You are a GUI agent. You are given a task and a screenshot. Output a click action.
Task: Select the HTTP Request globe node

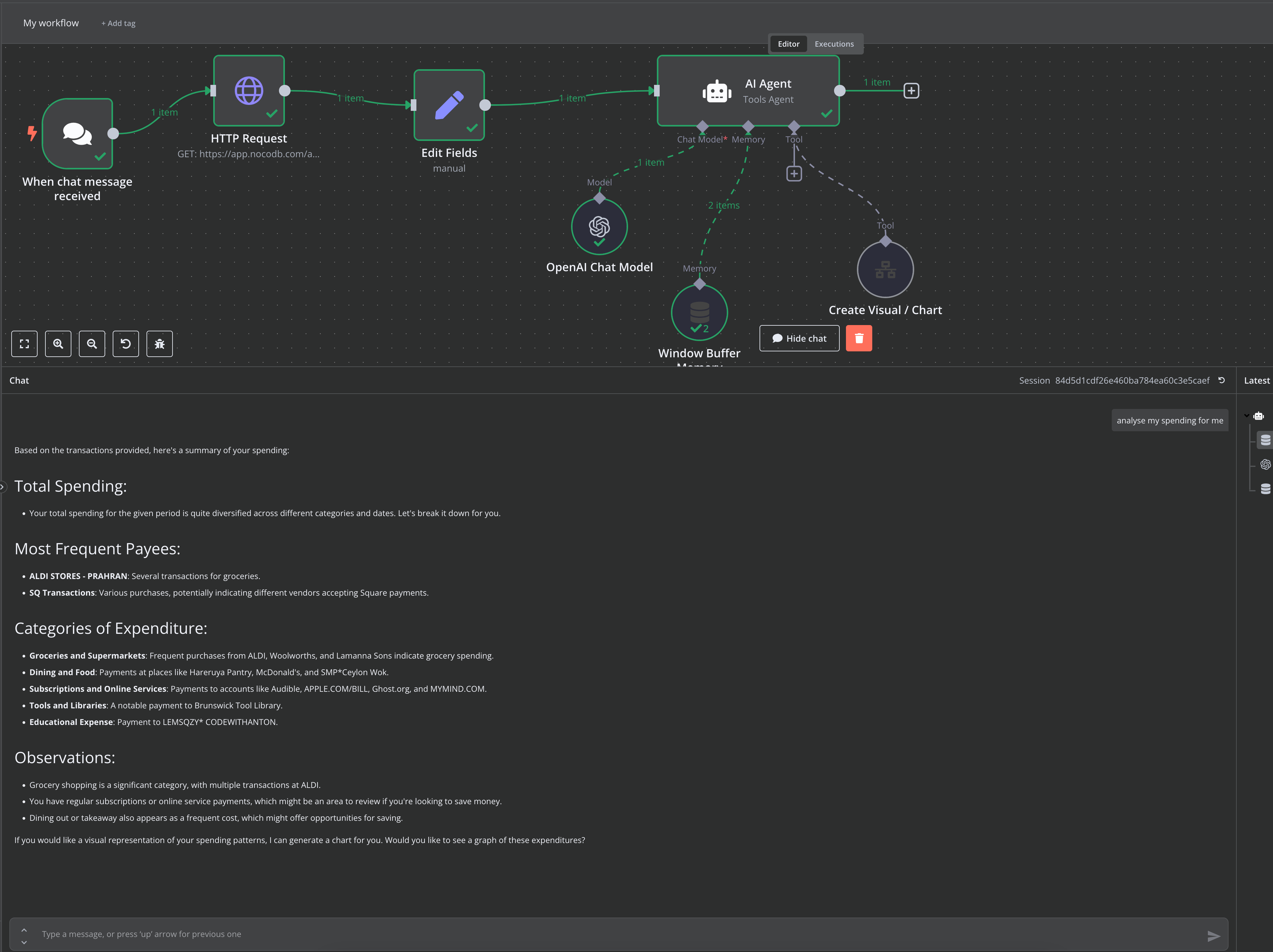(249, 91)
